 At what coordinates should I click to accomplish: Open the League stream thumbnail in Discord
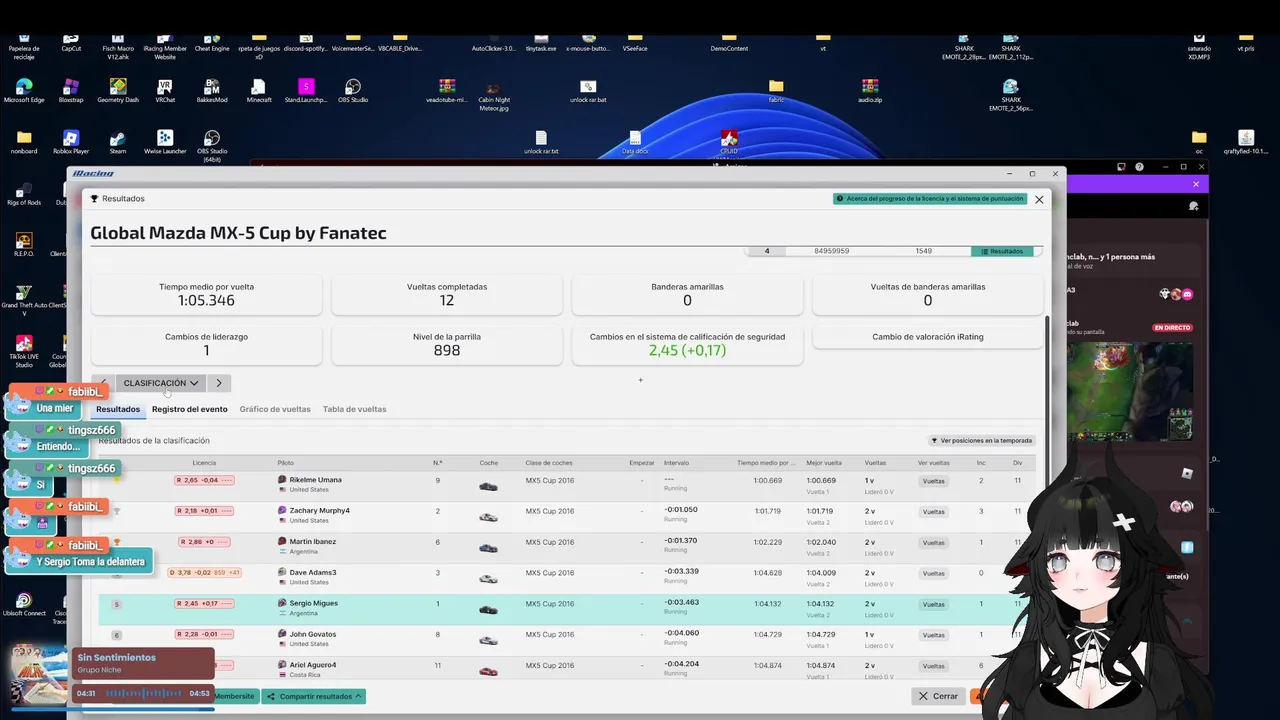tap(1130, 390)
